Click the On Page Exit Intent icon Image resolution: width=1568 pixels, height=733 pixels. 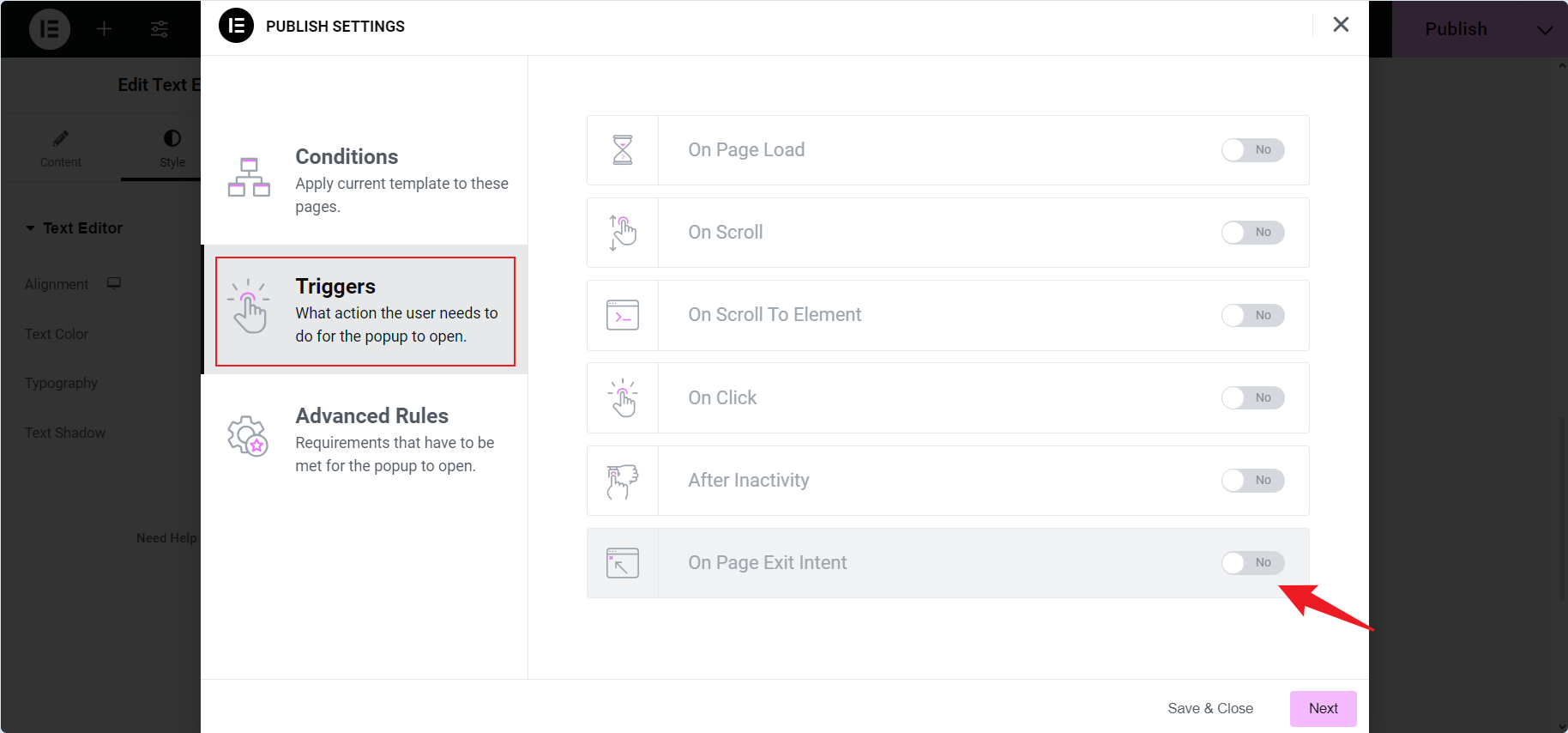(x=623, y=563)
